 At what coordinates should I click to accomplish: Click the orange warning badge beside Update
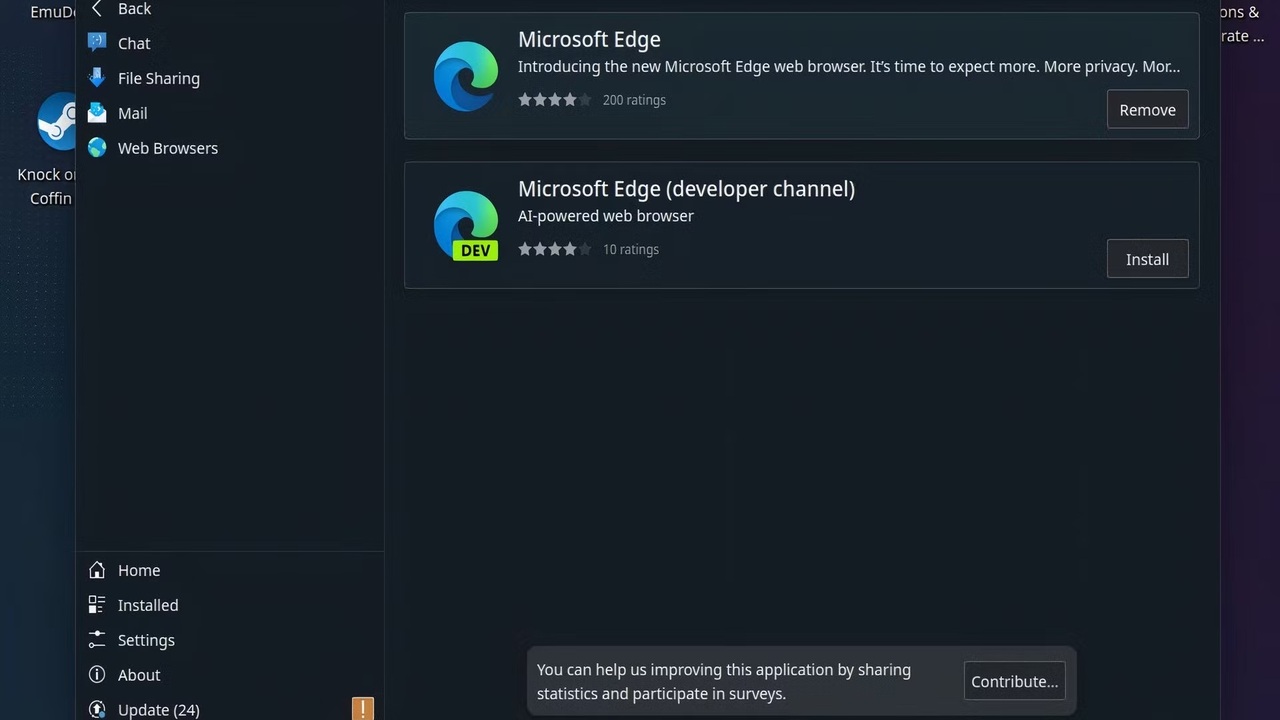pos(362,709)
